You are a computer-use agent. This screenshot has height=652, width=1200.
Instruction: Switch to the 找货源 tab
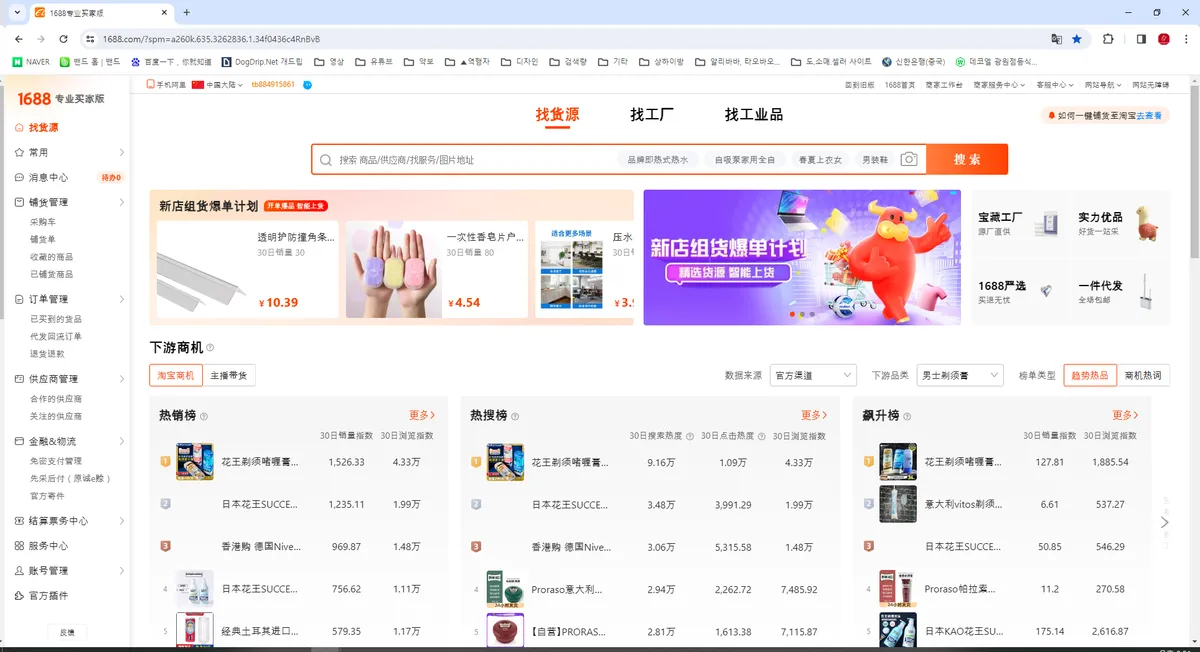[557, 115]
